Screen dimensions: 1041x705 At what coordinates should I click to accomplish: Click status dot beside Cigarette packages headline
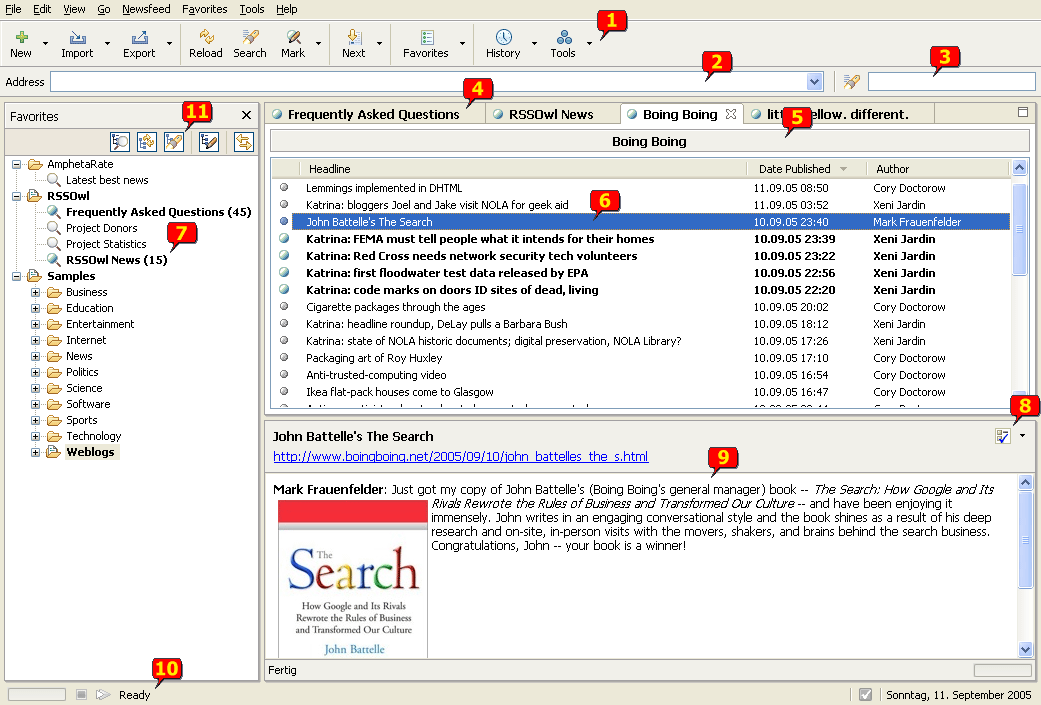[x=284, y=307]
